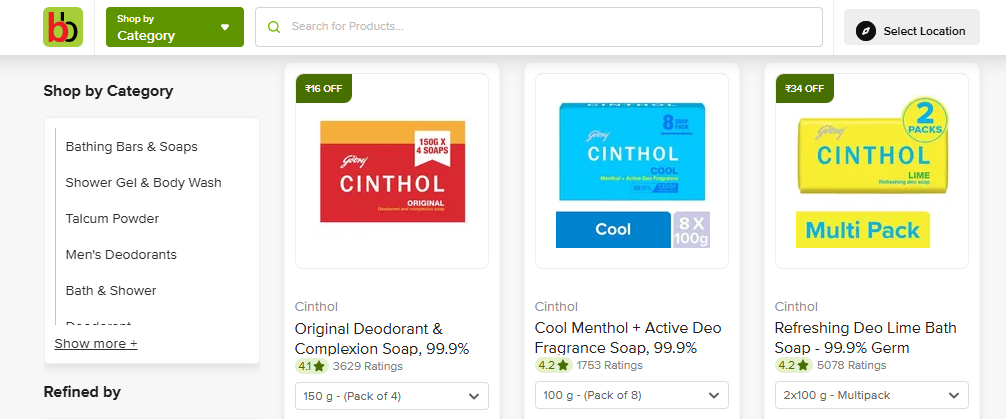Screen dimensions: 1006x419
Task: Open the Shop by Category dropdown
Action: coord(175,27)
